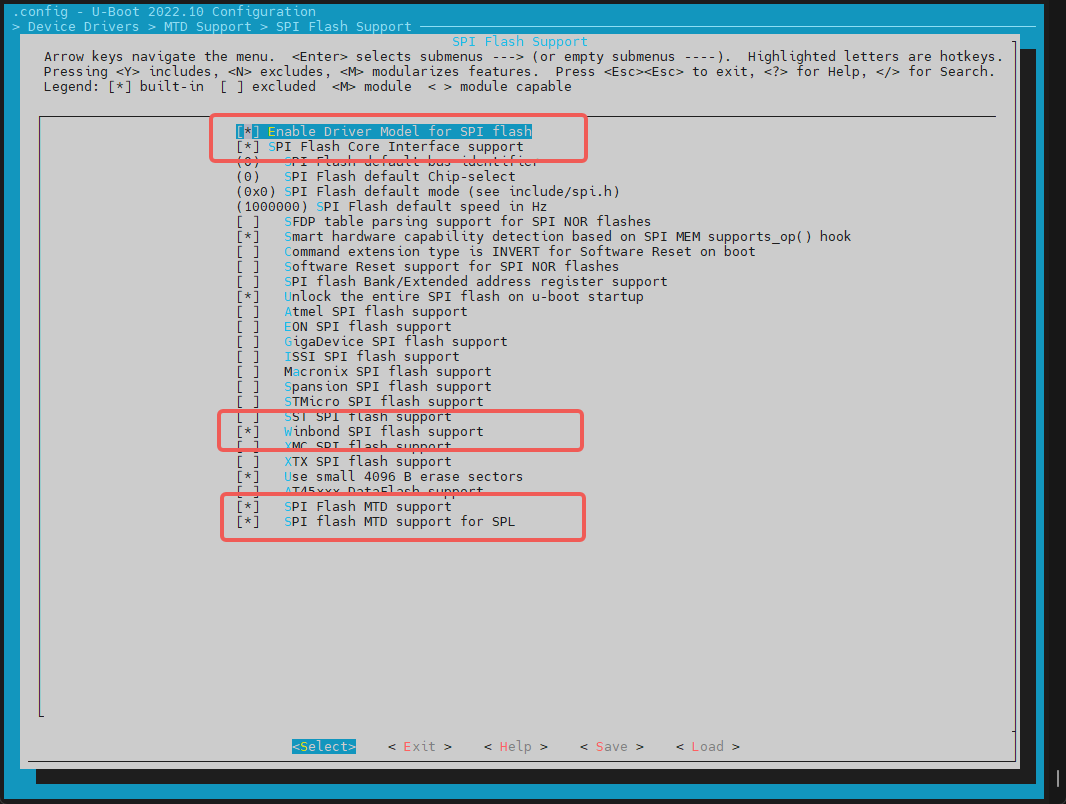Open the Help button
The width and height of the screenshot is (1066, 804).
515,747
